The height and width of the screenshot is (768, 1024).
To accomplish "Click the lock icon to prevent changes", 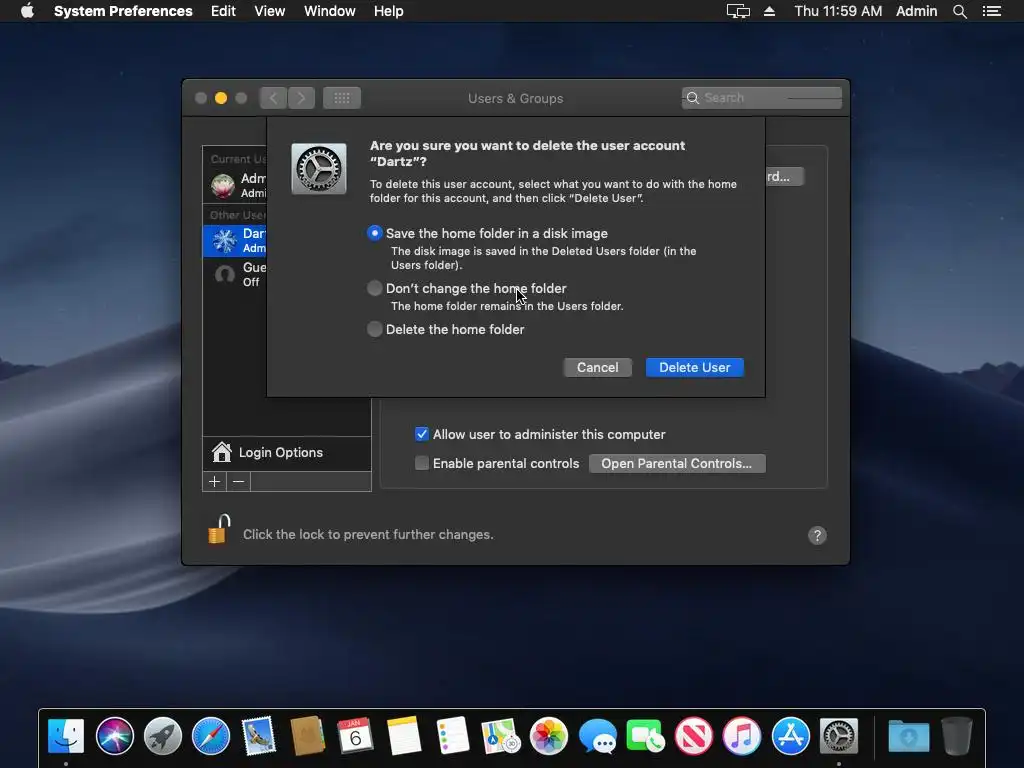I will 219,530.
